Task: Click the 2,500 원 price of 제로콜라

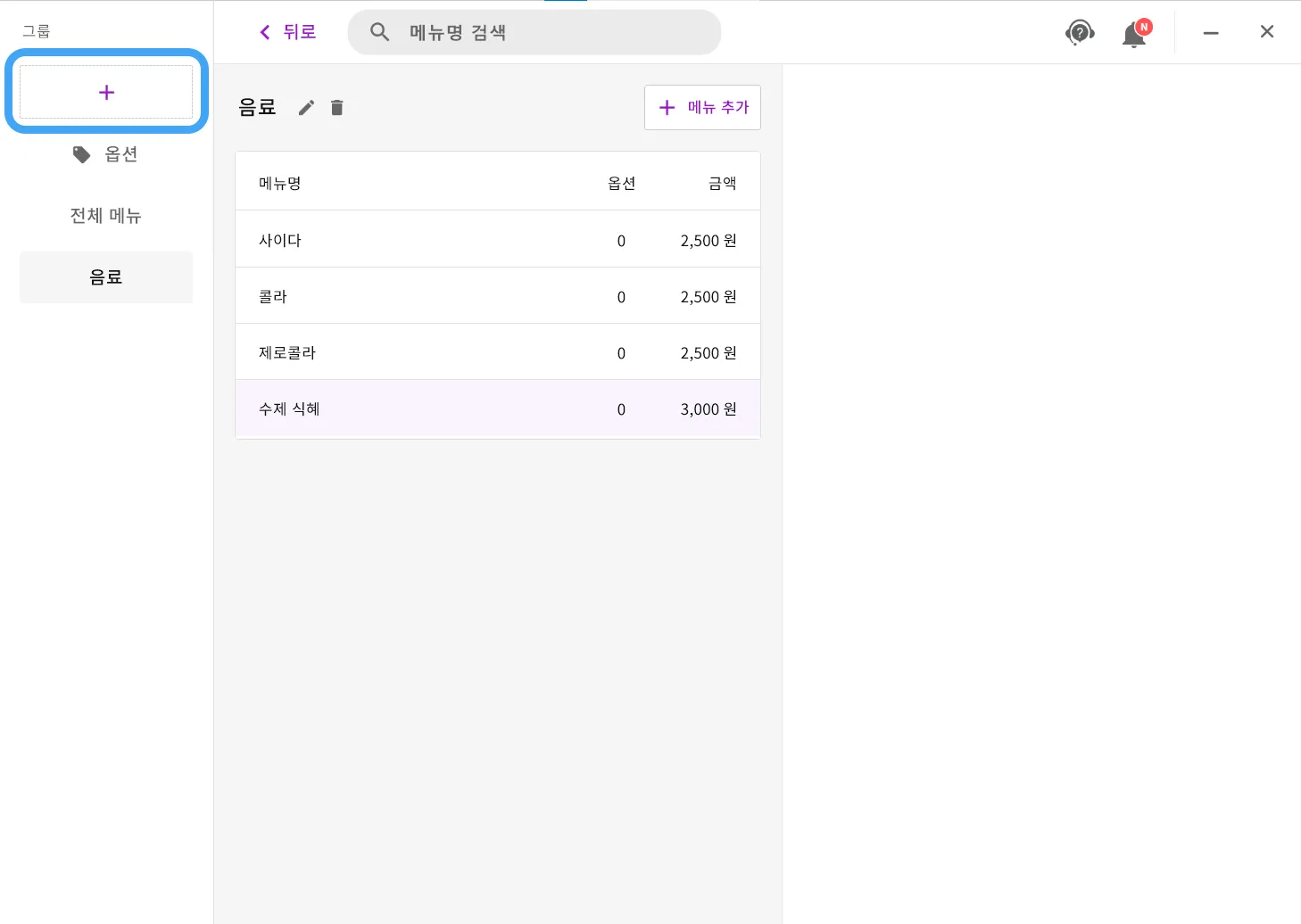Action: pos(709,353)
